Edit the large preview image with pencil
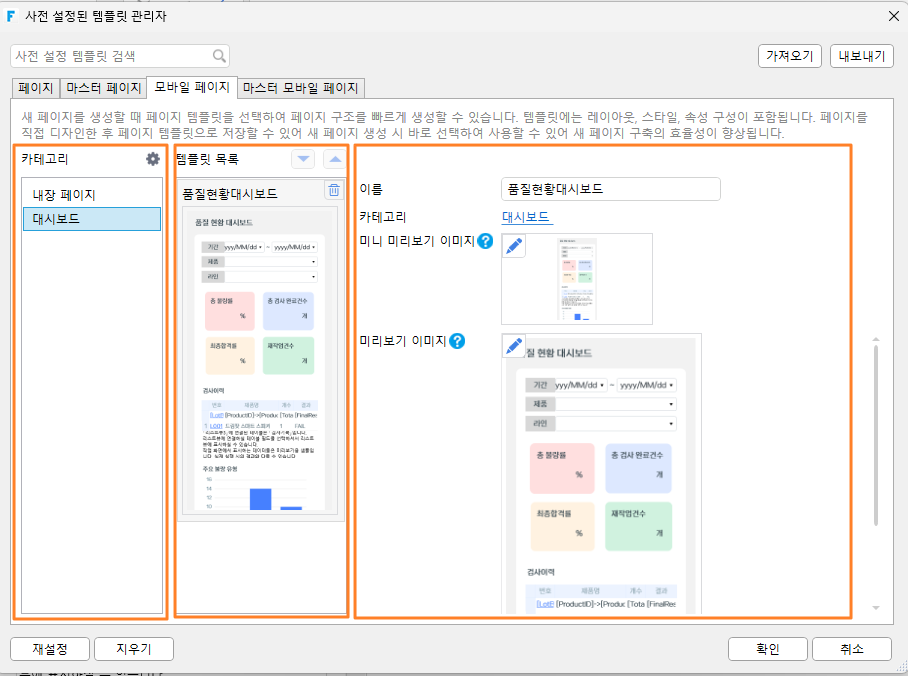The height and width of the screenshot is (676, 908). click(x=514, y=346)
